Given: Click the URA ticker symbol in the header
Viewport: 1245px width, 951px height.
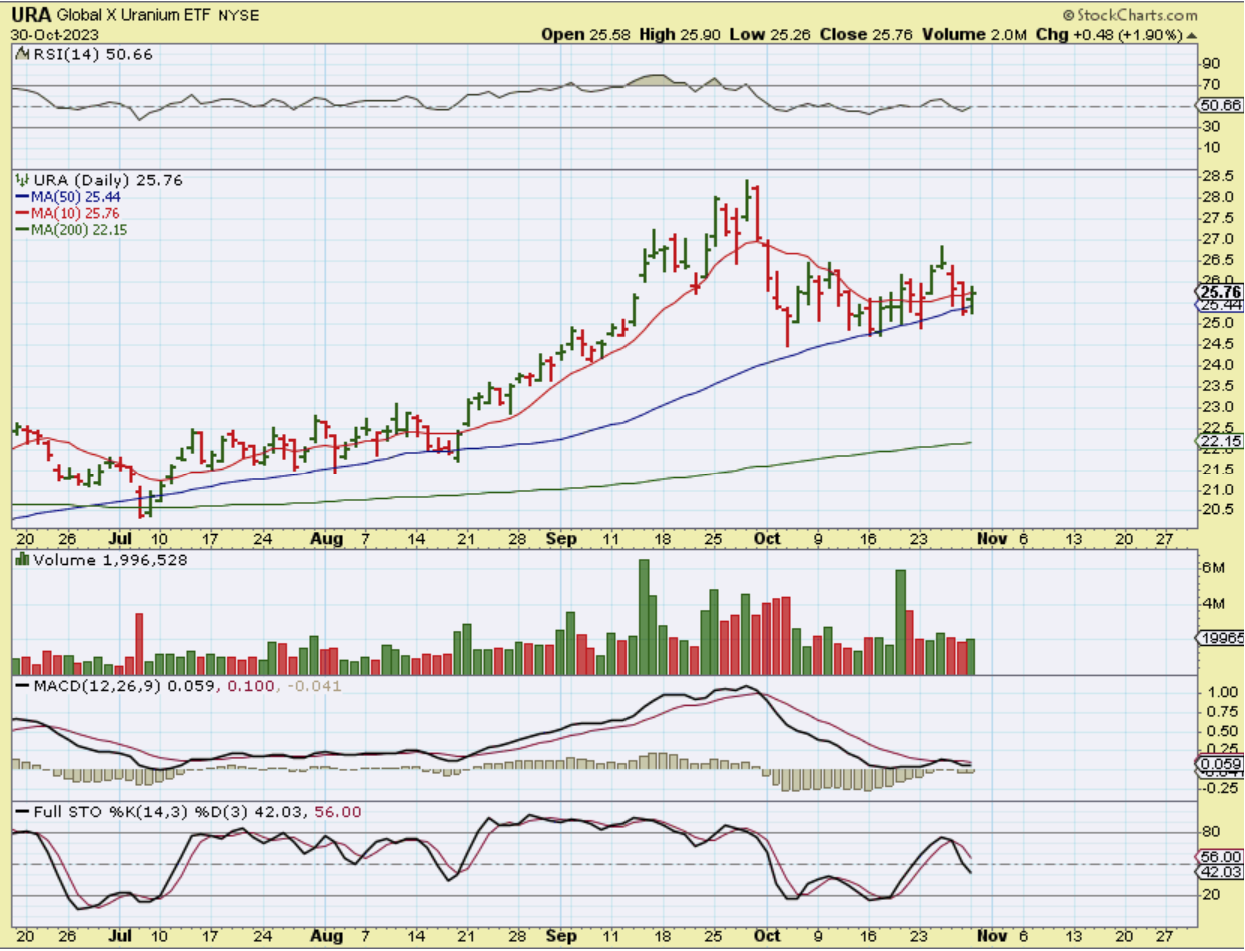Looking at the screenshot, I should coord(33,16).
